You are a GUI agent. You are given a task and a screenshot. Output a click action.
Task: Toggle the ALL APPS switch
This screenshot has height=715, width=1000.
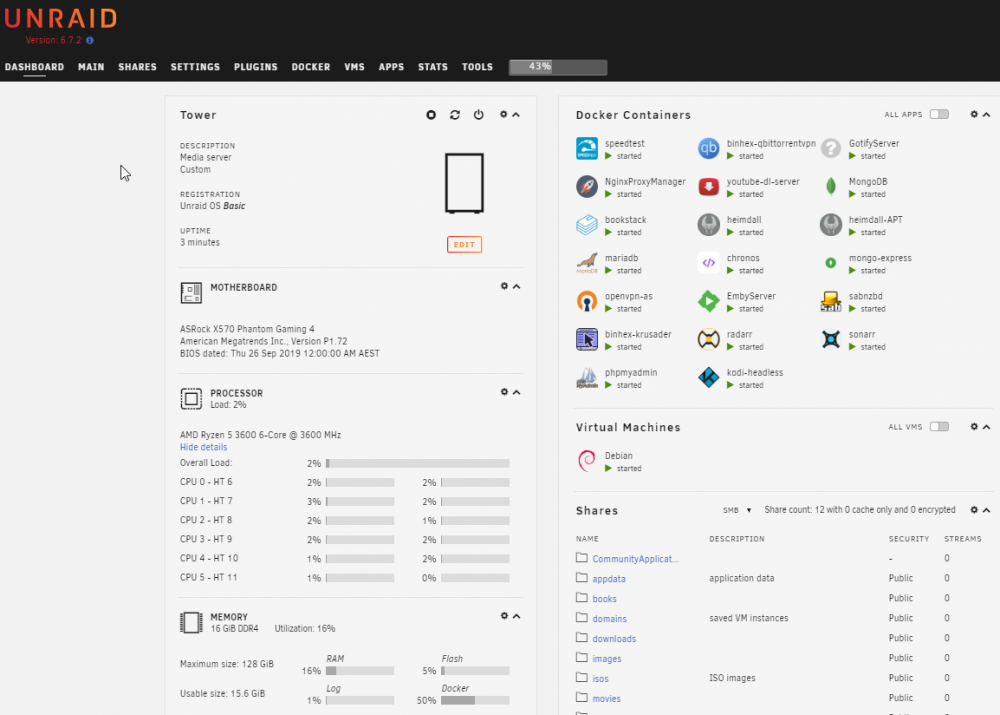point(939,114)
